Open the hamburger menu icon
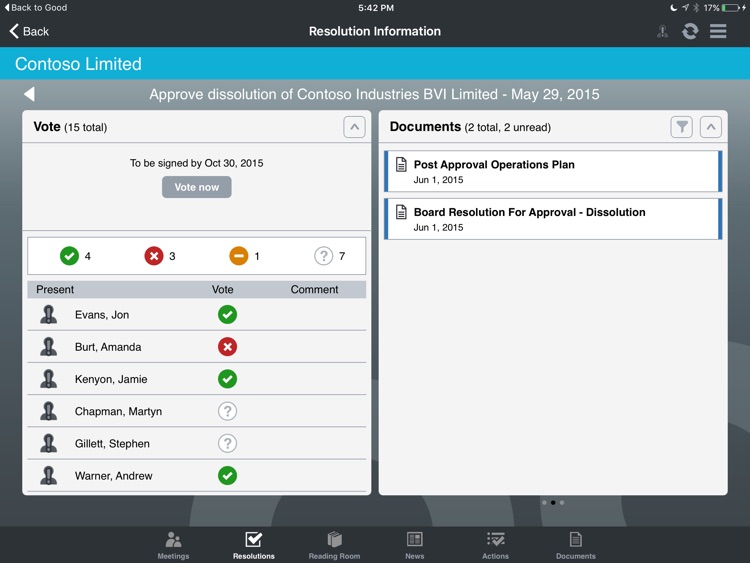The height and width of the screenshot is (563, 750). pyautogui.click(x=718, y=31)
